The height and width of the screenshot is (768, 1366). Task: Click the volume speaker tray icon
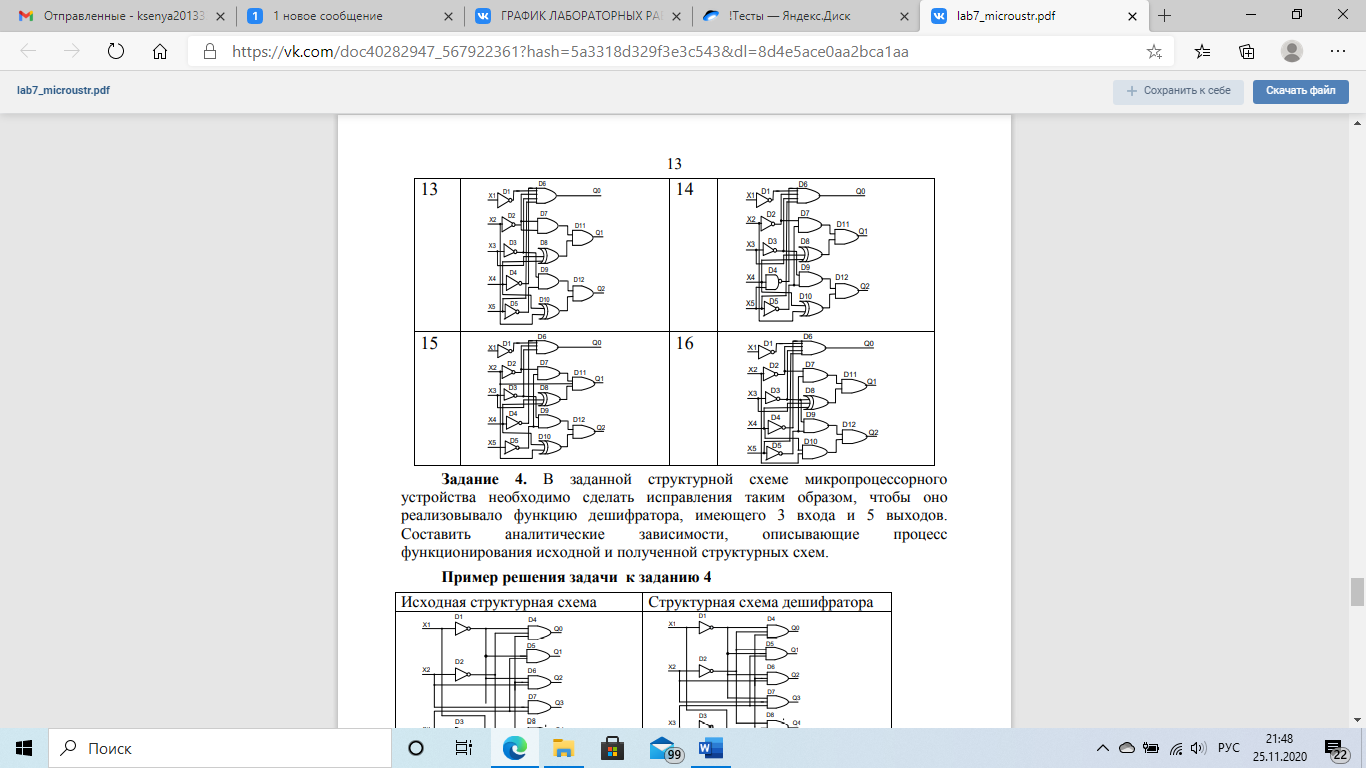tap(1197, 748)
